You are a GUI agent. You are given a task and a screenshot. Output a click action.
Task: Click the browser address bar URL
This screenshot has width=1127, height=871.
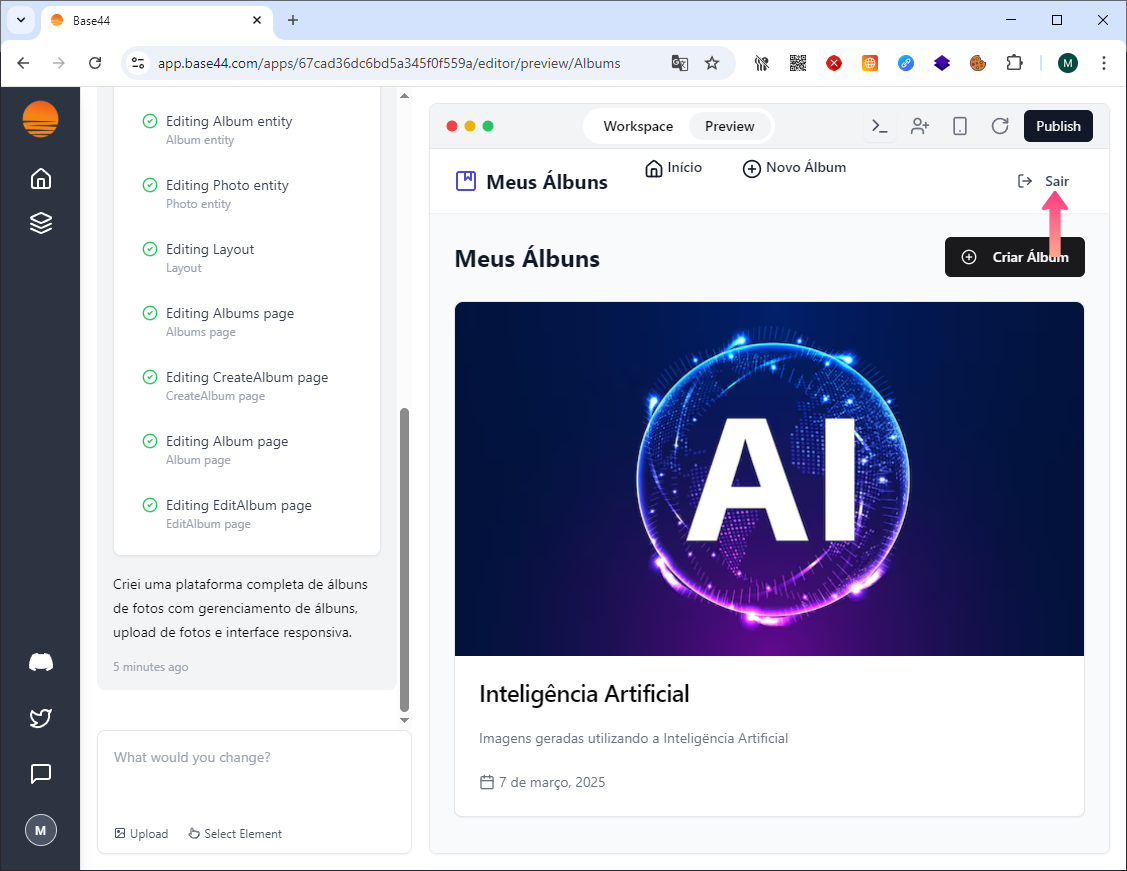click(x=389, y=63)
